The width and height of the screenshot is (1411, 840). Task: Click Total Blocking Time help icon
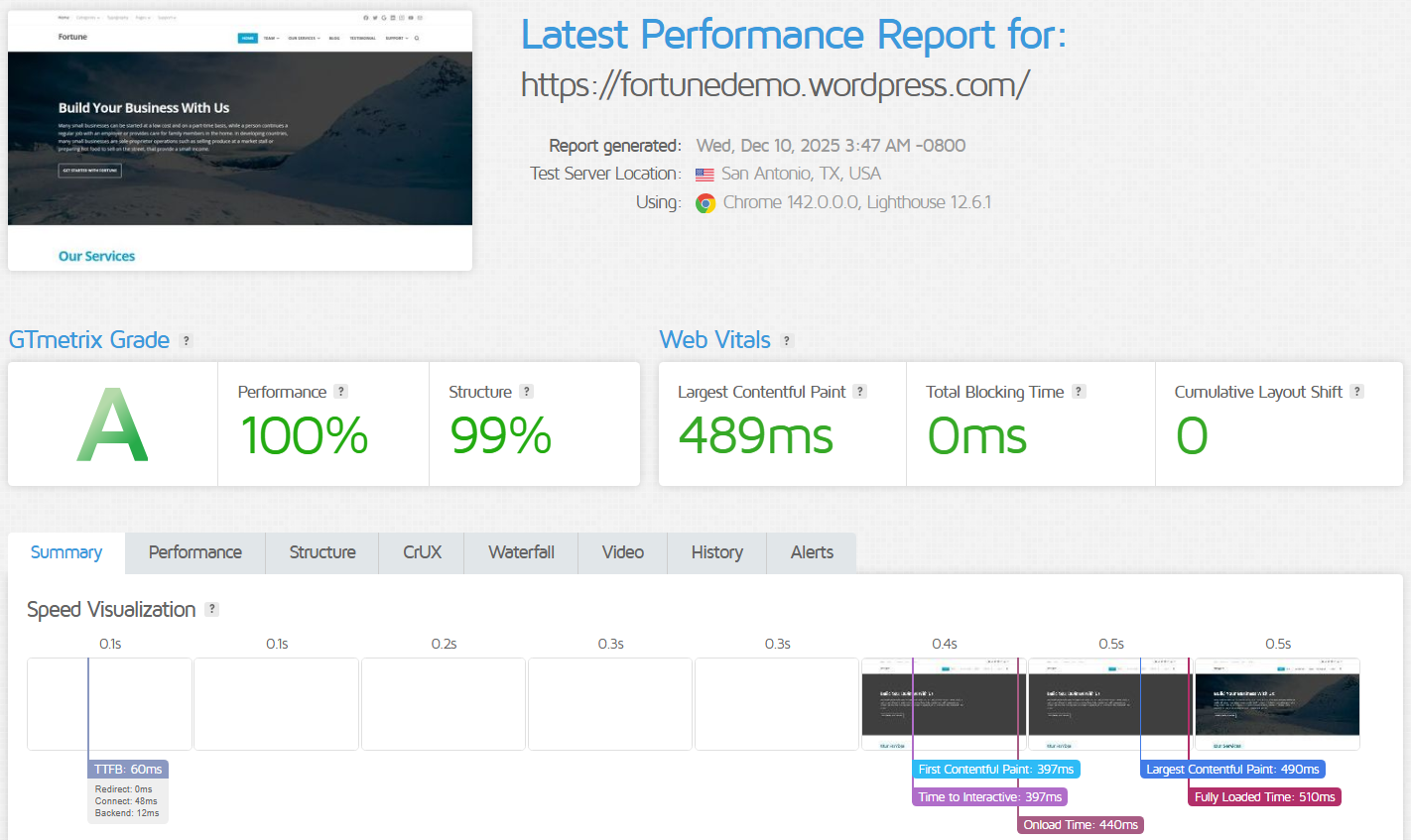tap(1079, 392)
